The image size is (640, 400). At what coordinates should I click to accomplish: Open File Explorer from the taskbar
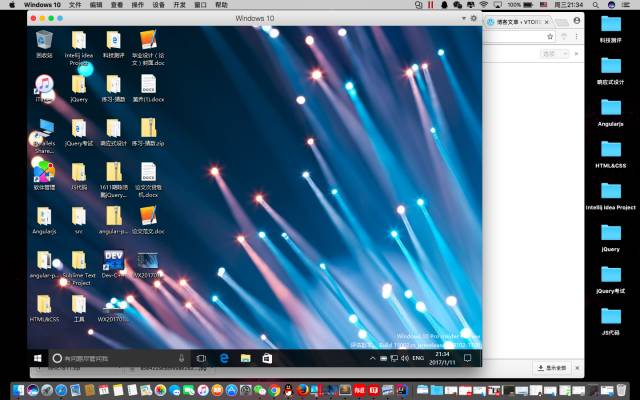coord(246,358)
